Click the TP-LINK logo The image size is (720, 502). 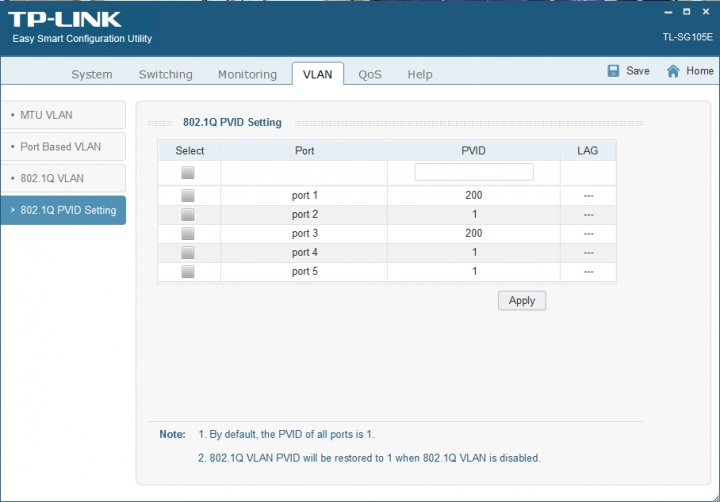coord(65,19)
